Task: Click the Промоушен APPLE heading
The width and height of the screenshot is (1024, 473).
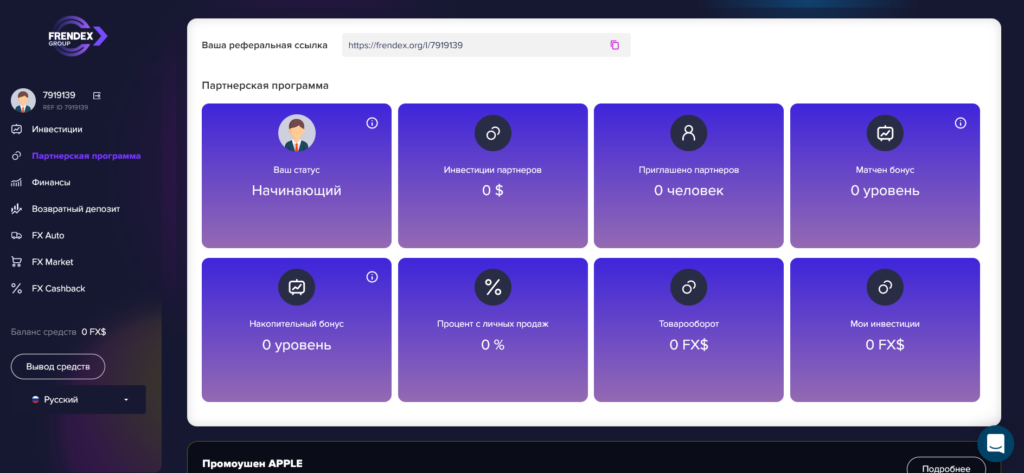Action: click(252, 463)
